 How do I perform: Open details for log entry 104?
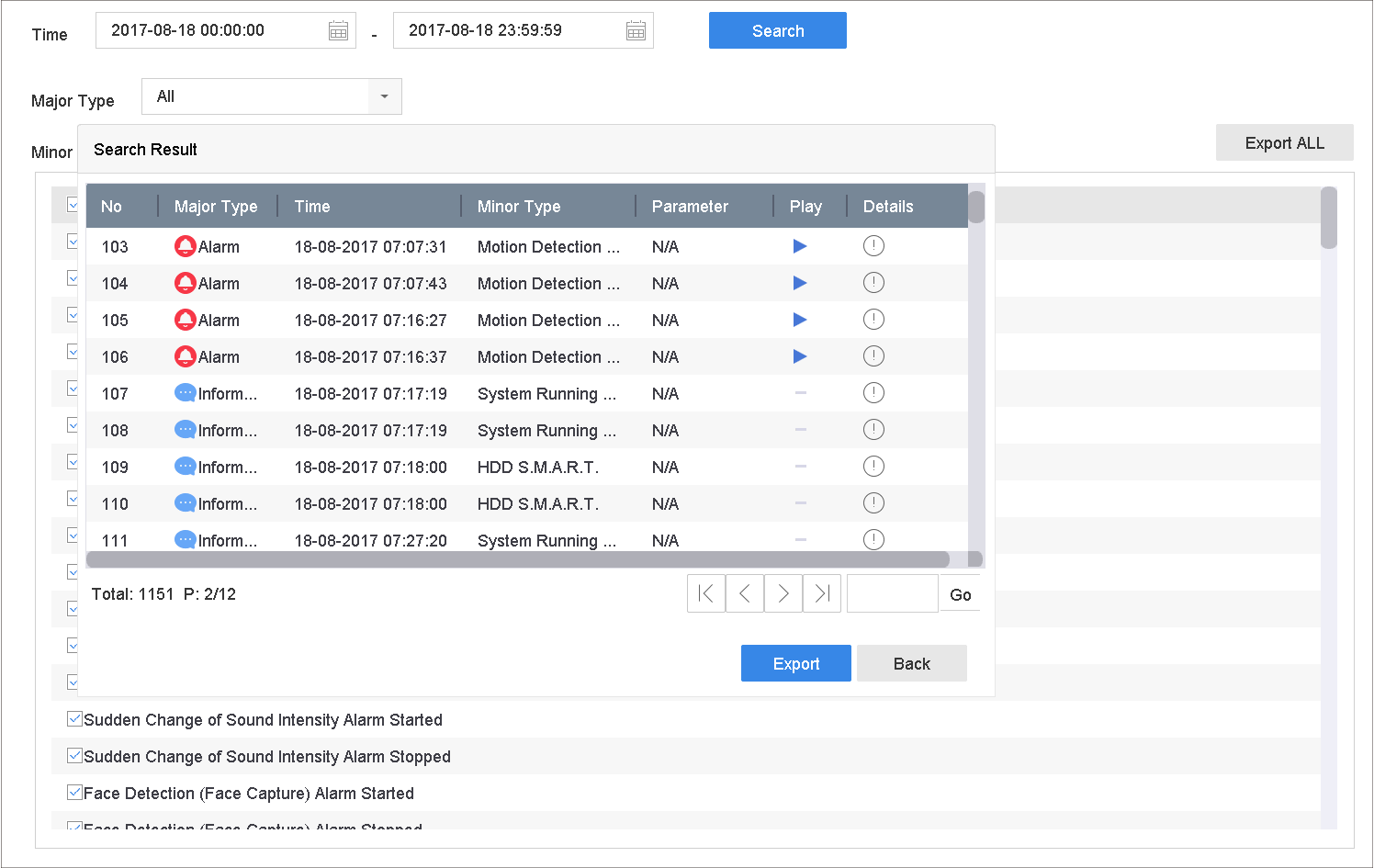pos(873,283)
